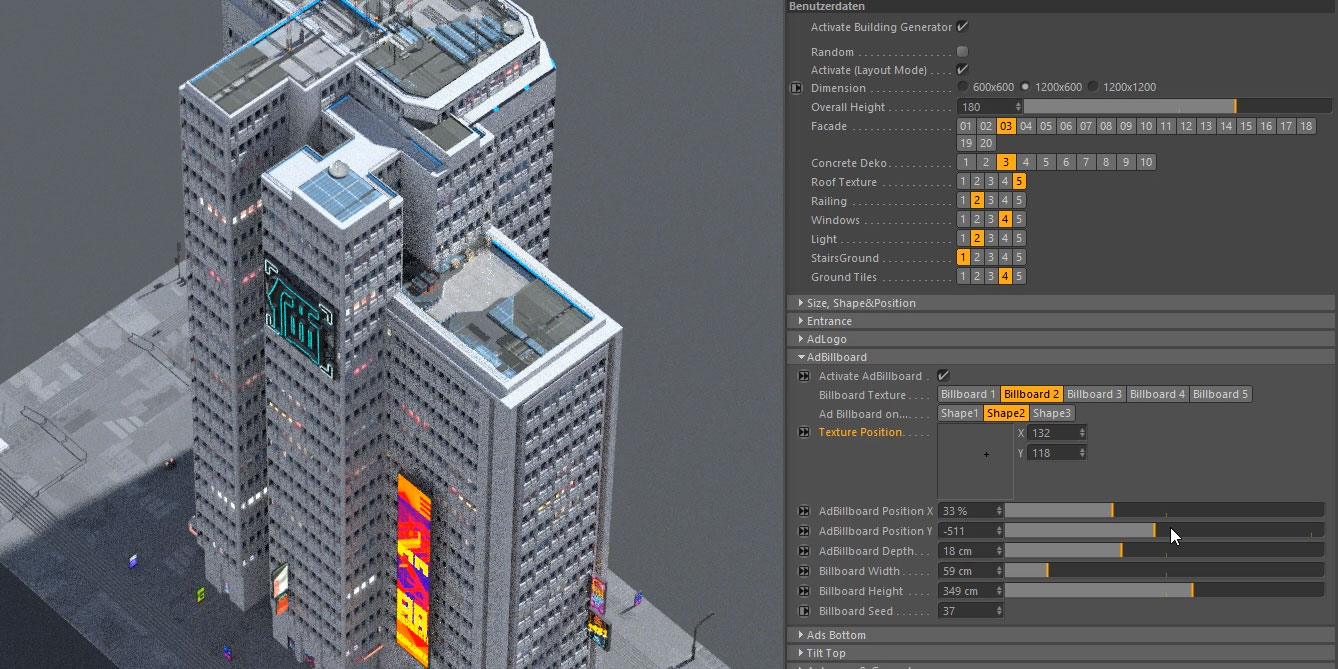
Task: Select Concrete Deko option 10
Action: coord(1146,162)
